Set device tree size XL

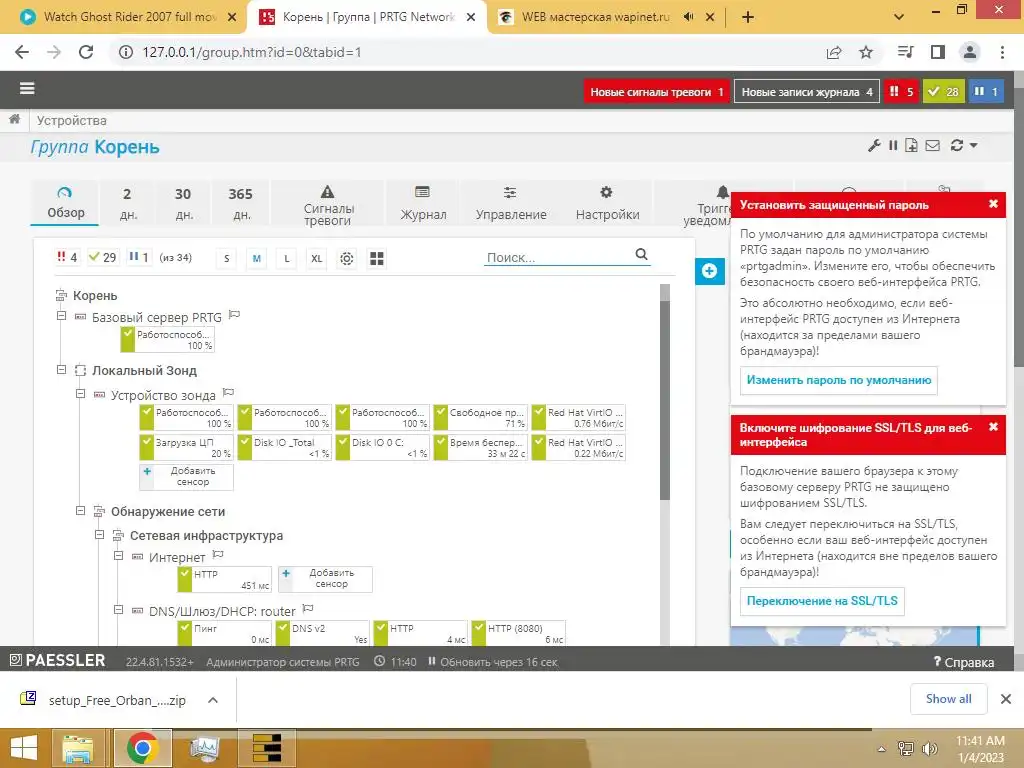tap(317, 259)
